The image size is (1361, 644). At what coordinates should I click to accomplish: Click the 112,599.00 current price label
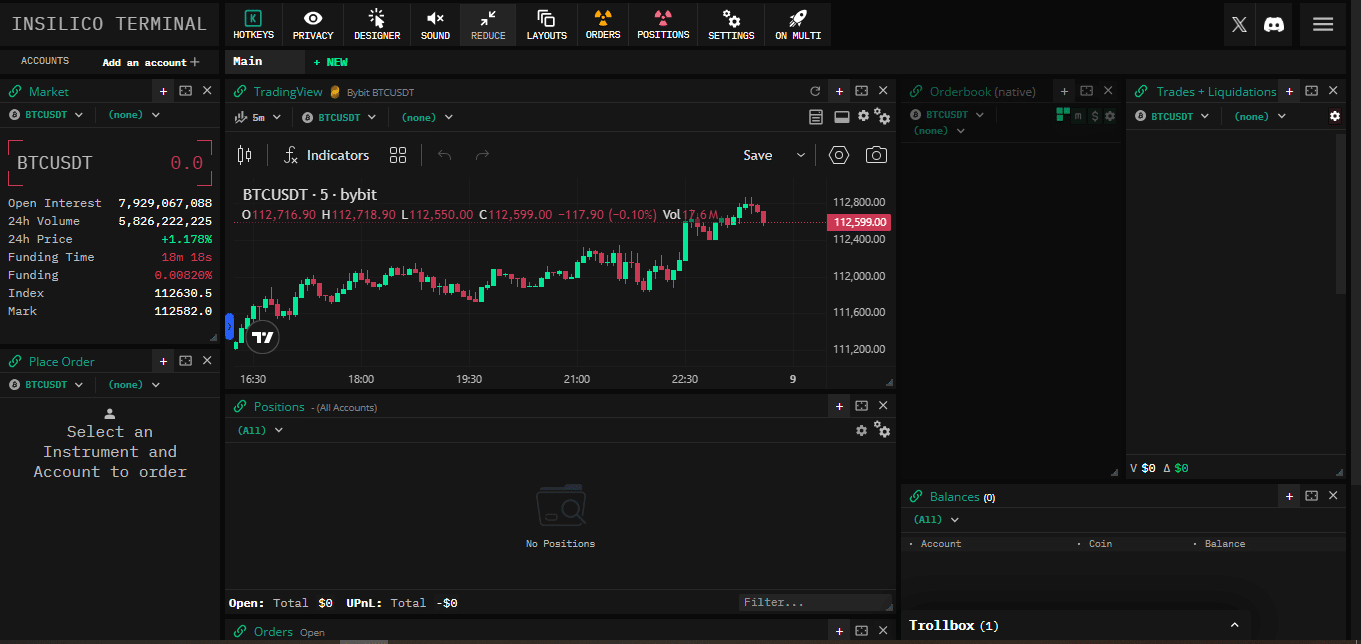click(858, 222)
